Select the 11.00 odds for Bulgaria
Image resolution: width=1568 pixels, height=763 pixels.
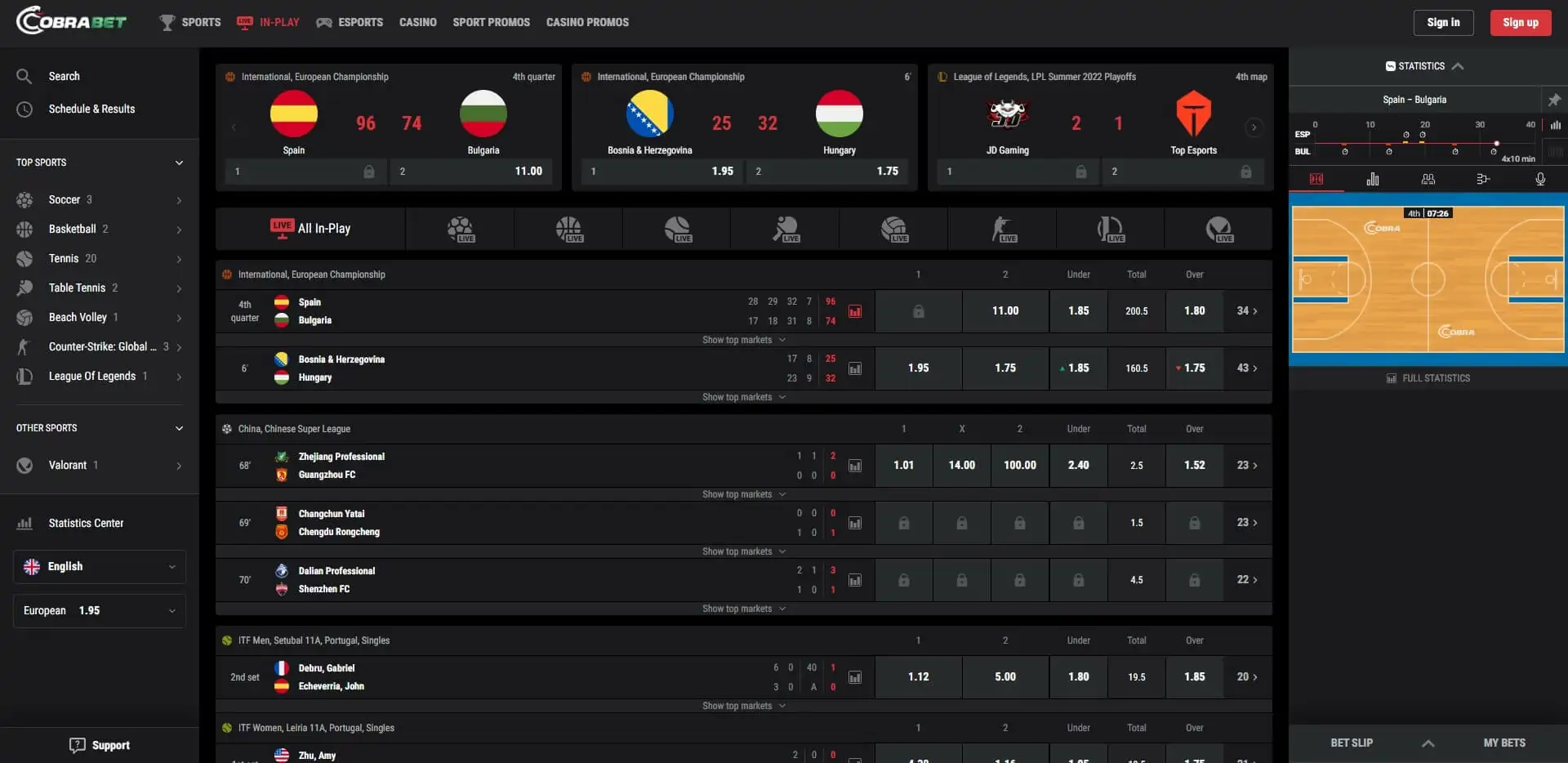1005,311
